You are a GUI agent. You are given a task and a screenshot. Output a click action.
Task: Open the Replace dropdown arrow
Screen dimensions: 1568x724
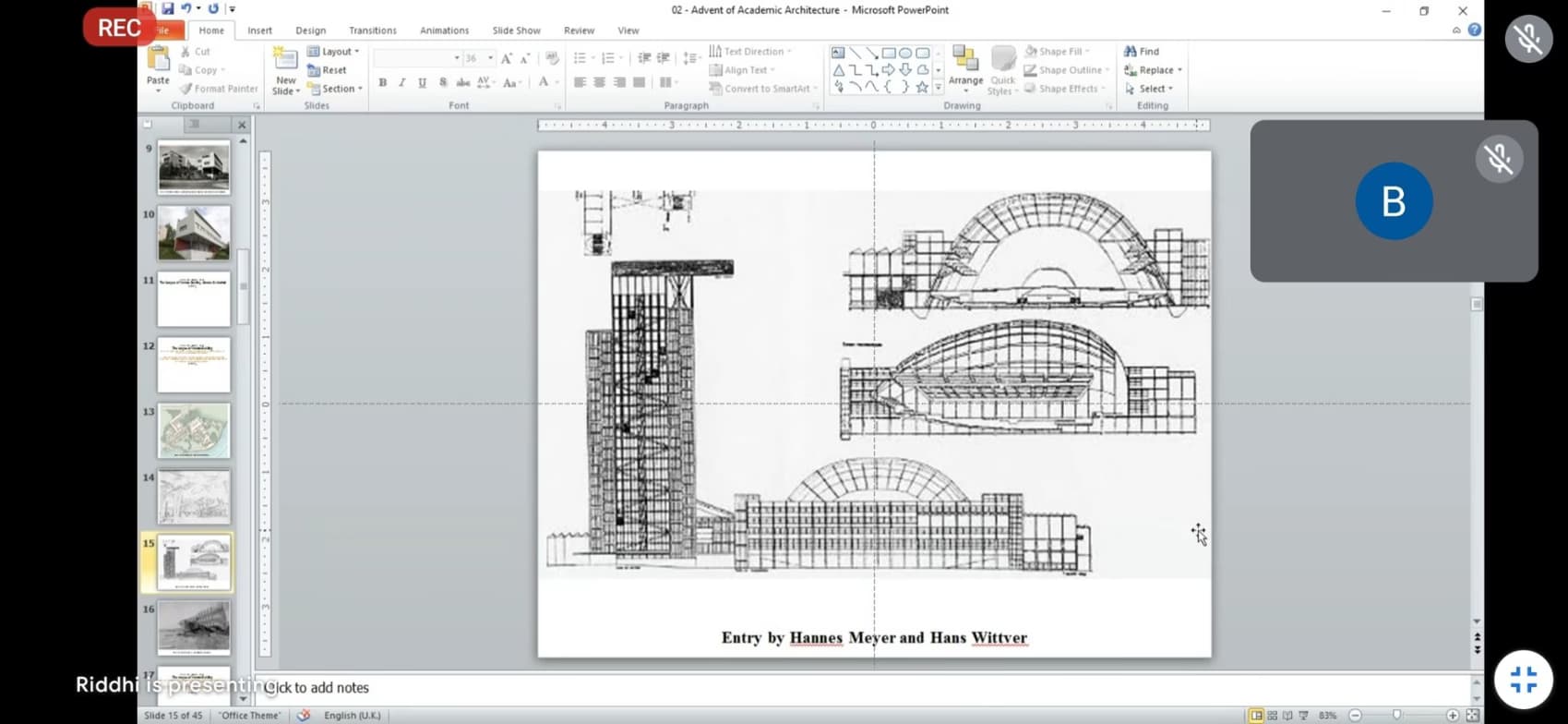(1179, 70)
